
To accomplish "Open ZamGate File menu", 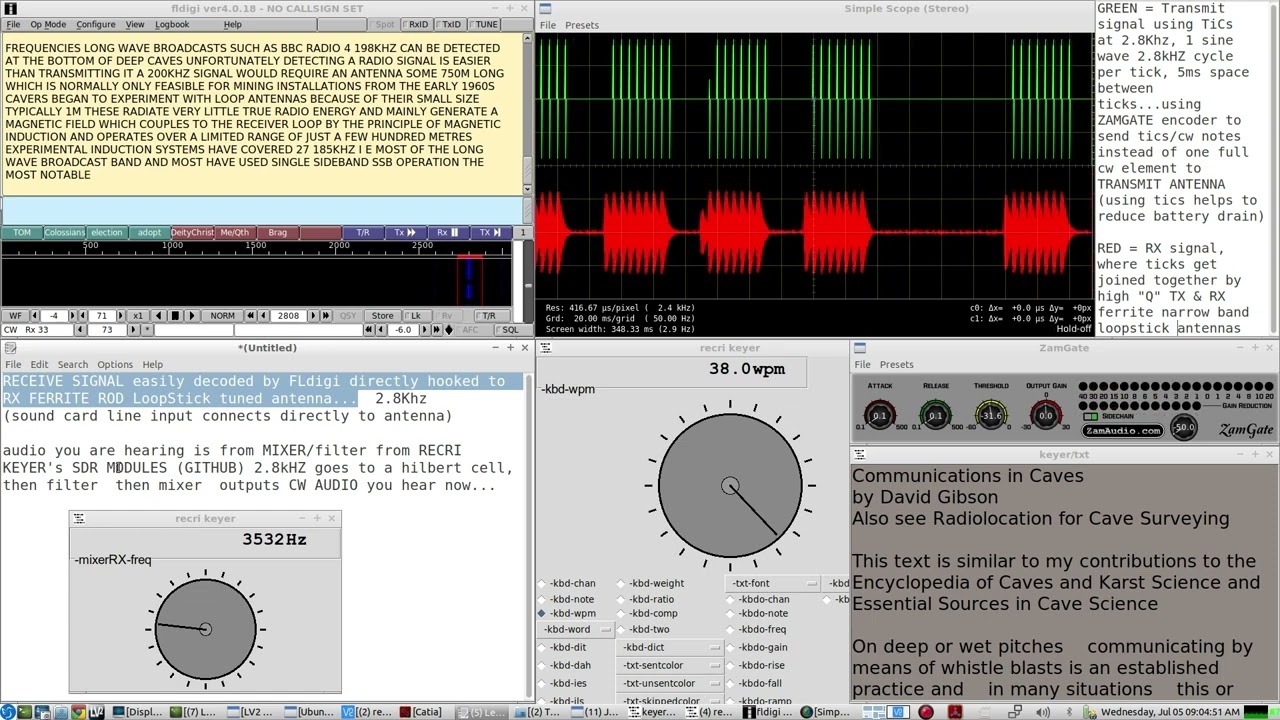I will pos(862,365).
